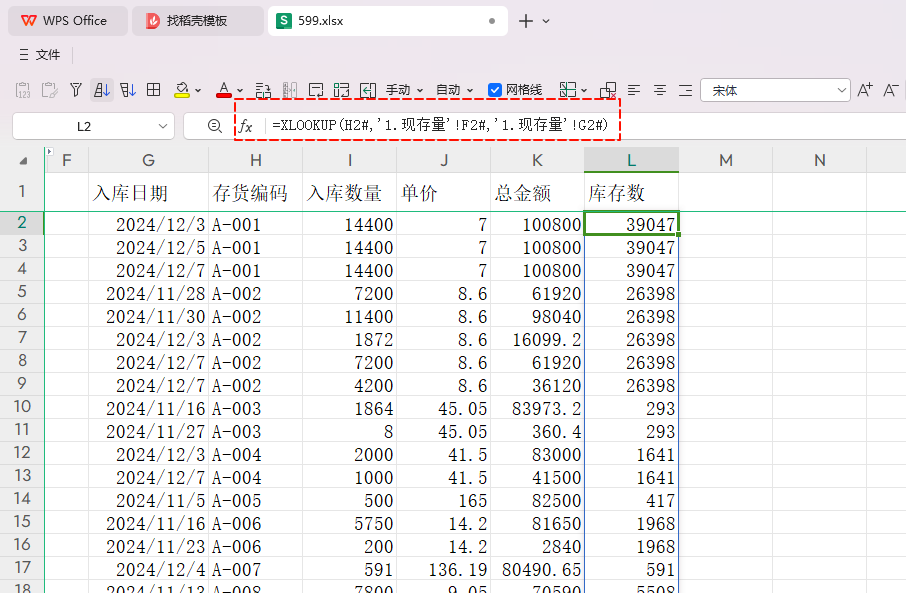Select the 599.xlsx document tab
The height and width of the screenshot is (593, 906).
tap(388, 21)
